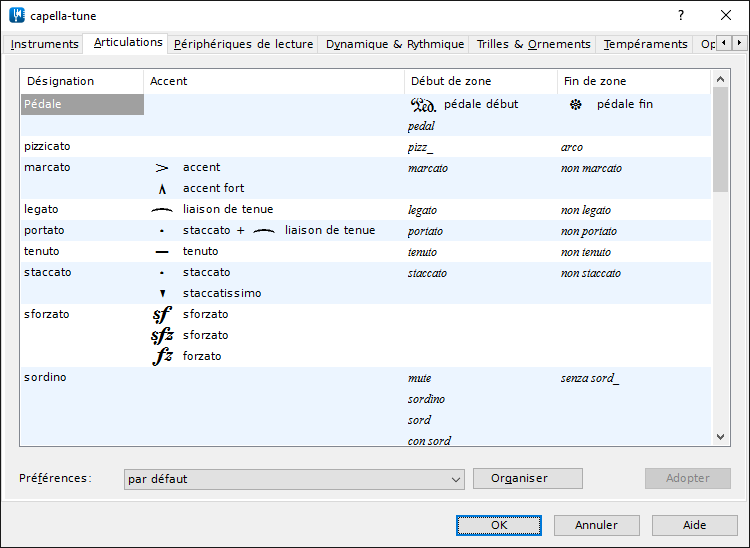Click 'non staccato' zone end text
Viewport: 750px width, 548px height.
[x=591, y=274]
